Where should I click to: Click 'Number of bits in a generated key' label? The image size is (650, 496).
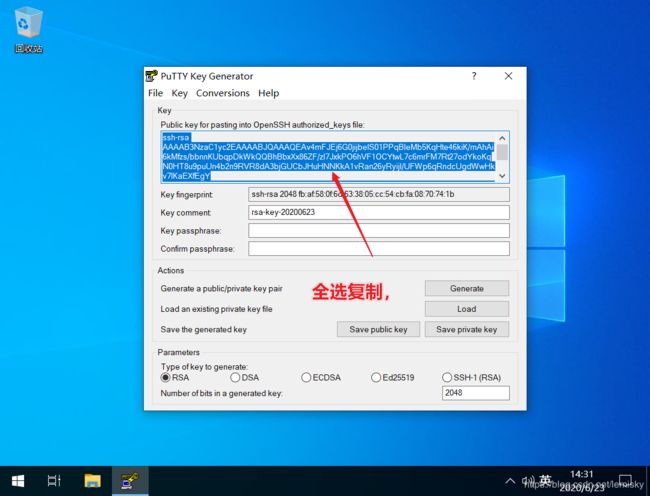click(221, 393)
